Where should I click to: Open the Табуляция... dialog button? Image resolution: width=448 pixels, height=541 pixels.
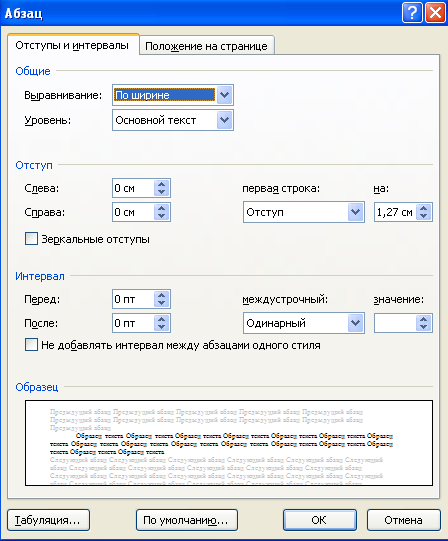click(48, 520)
